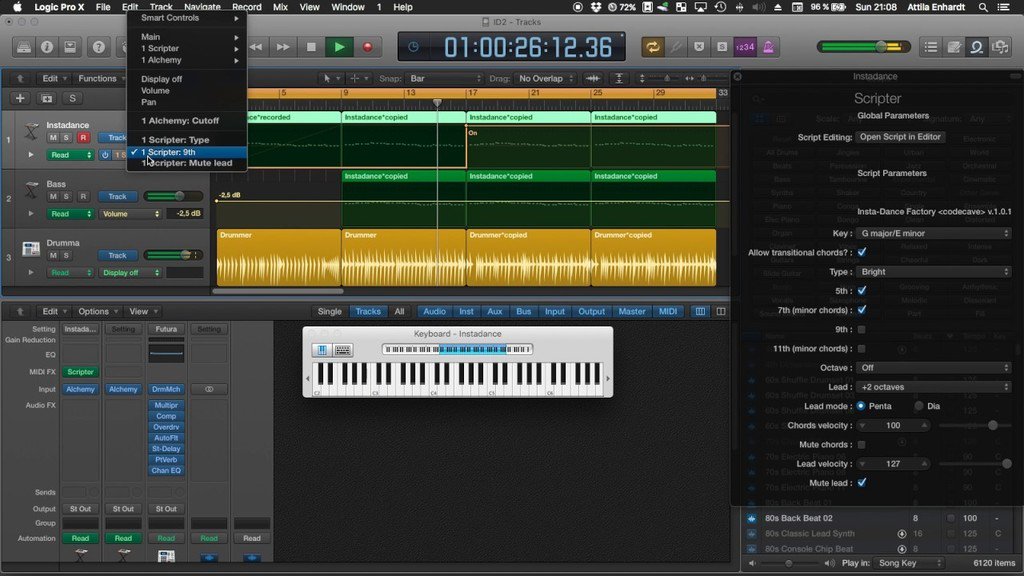Click the Add Track plus button
Image resolution: width=1024 pixels, height=576 pixels.
(x=20, y=98)
